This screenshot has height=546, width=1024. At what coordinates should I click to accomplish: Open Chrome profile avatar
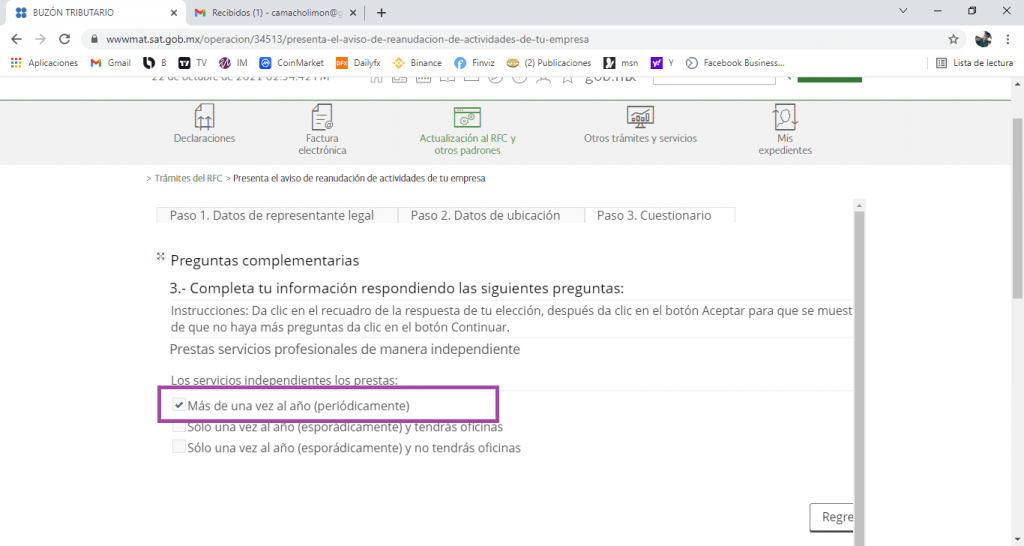983,39
